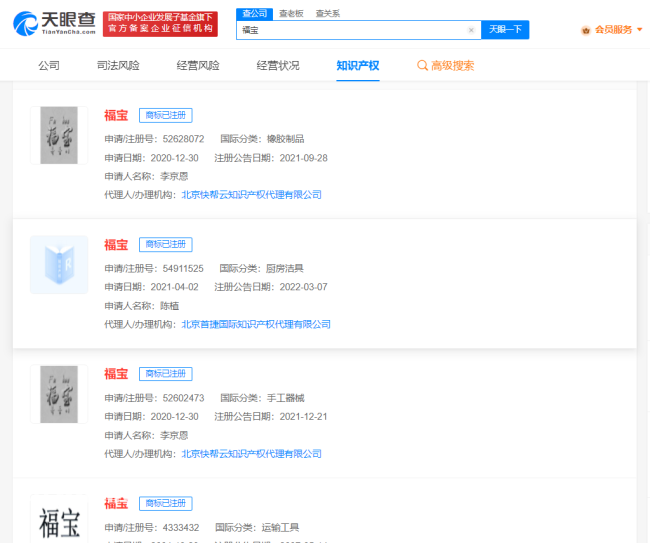Screen dimensions: 650x543
Task: Switch to the 公司 tab
Action: point(49,65)
